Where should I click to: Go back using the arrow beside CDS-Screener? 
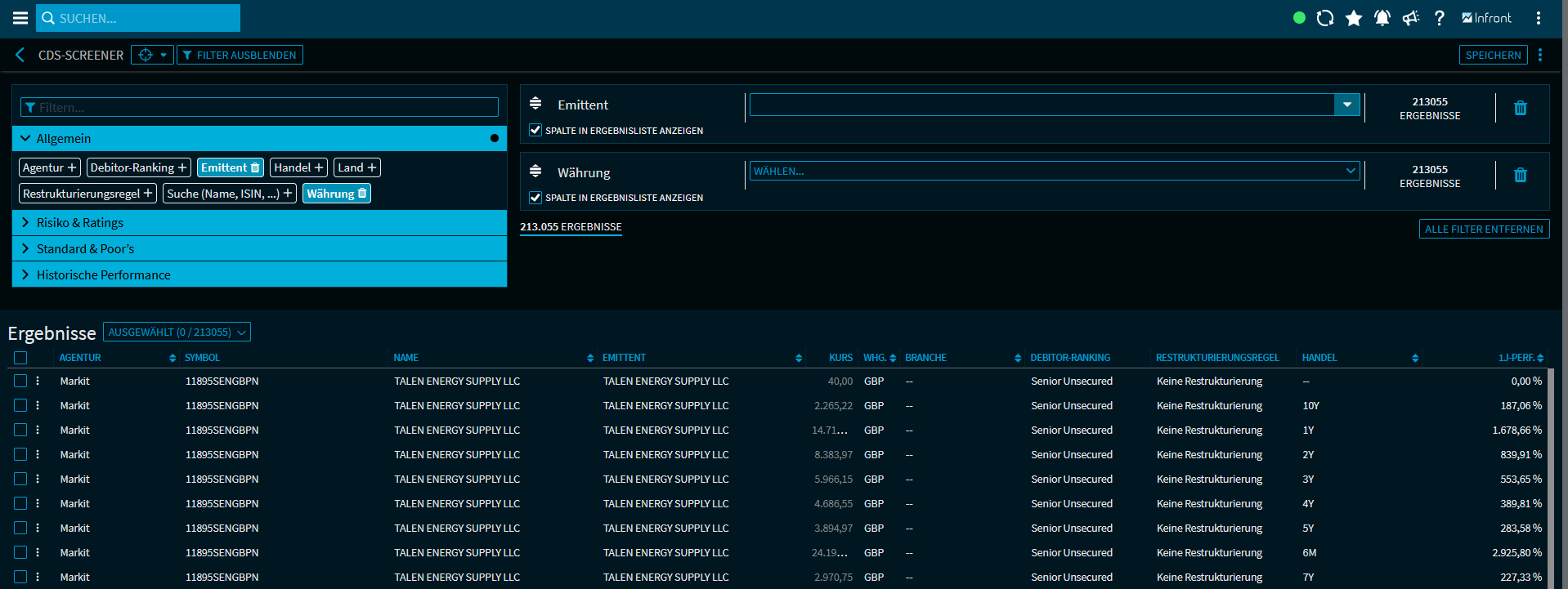tap(20, 55)
